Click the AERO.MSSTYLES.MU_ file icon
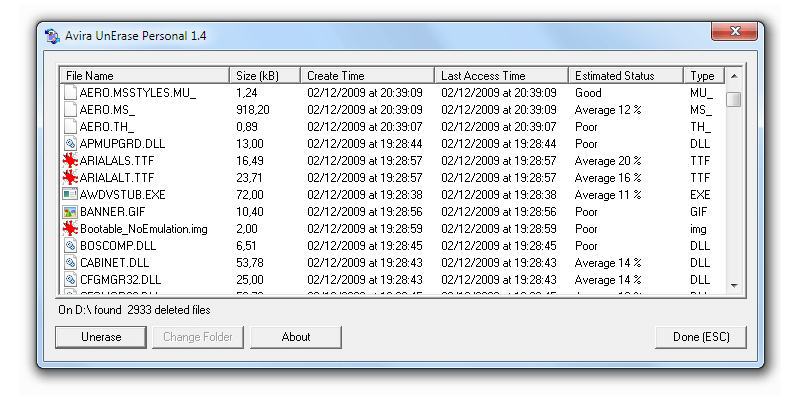This screenshot has height=400, width=800. (x=70, y=93)
